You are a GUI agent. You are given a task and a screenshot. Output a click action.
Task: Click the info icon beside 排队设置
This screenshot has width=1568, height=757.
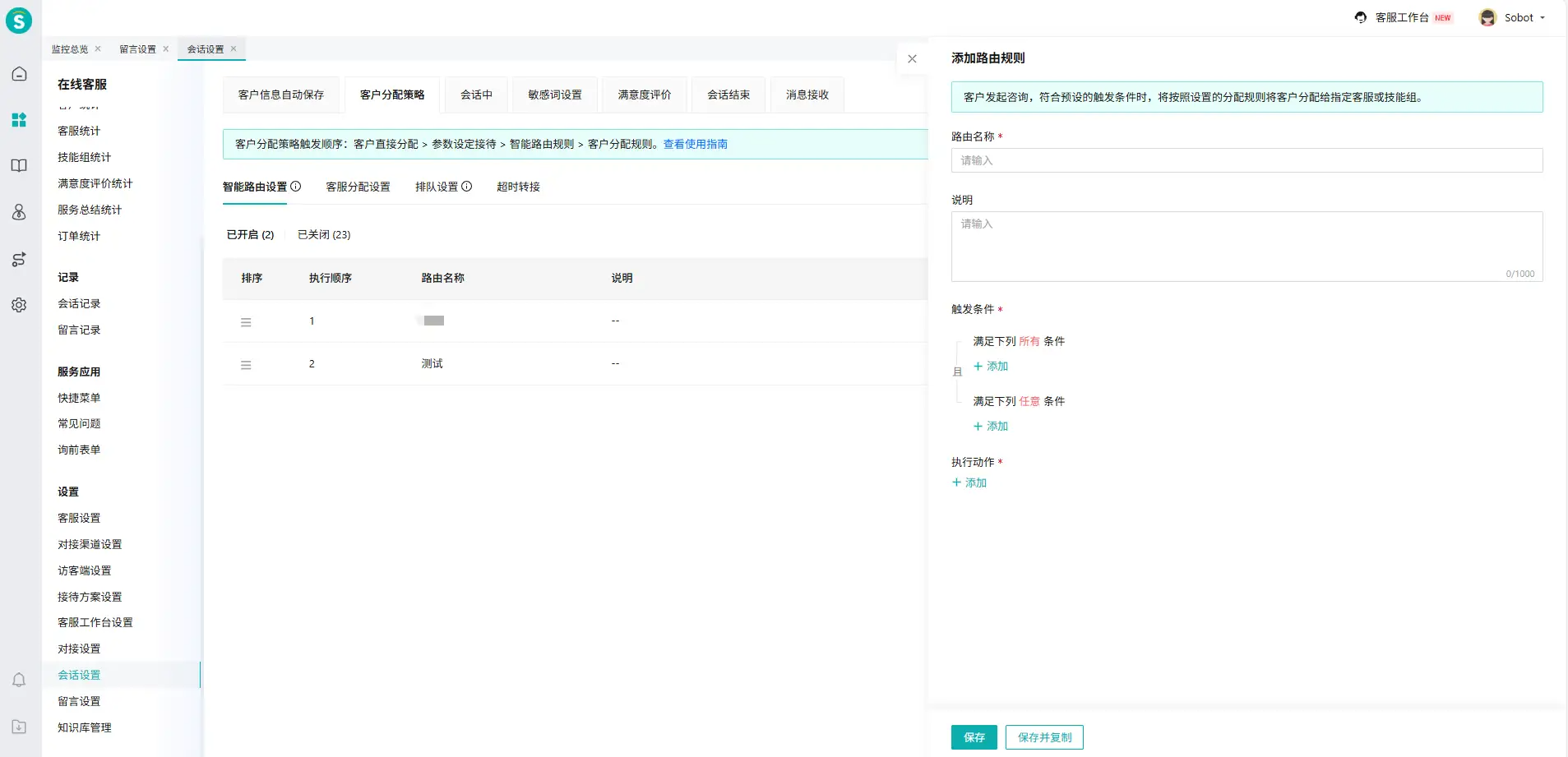467,187
